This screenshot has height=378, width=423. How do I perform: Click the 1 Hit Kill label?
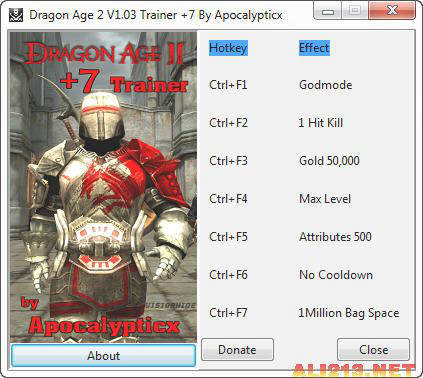coord(321,123)
